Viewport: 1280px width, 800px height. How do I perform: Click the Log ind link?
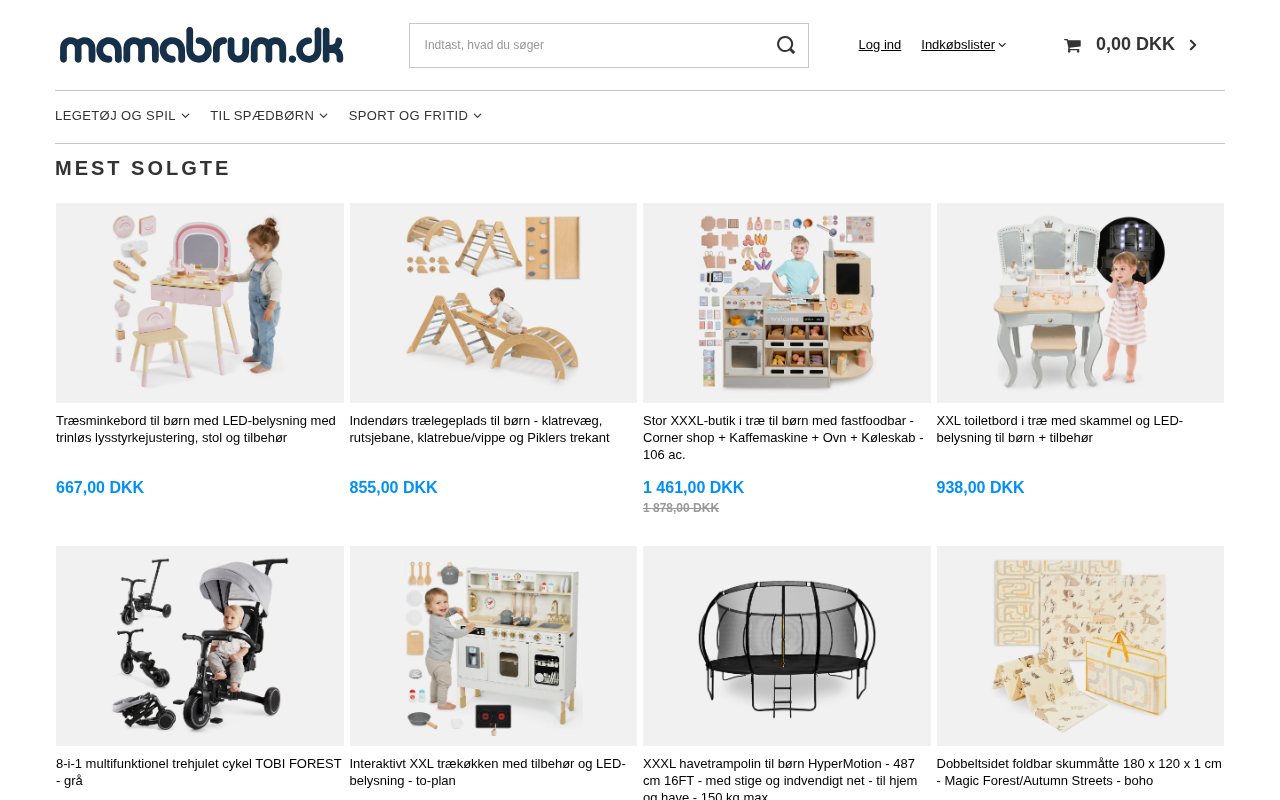click(x=880, y=45)
